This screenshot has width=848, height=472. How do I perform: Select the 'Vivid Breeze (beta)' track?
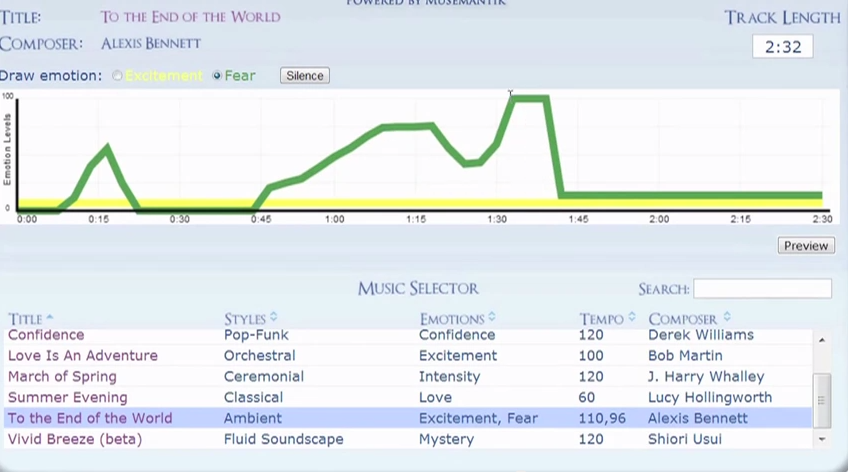(75, 439)
